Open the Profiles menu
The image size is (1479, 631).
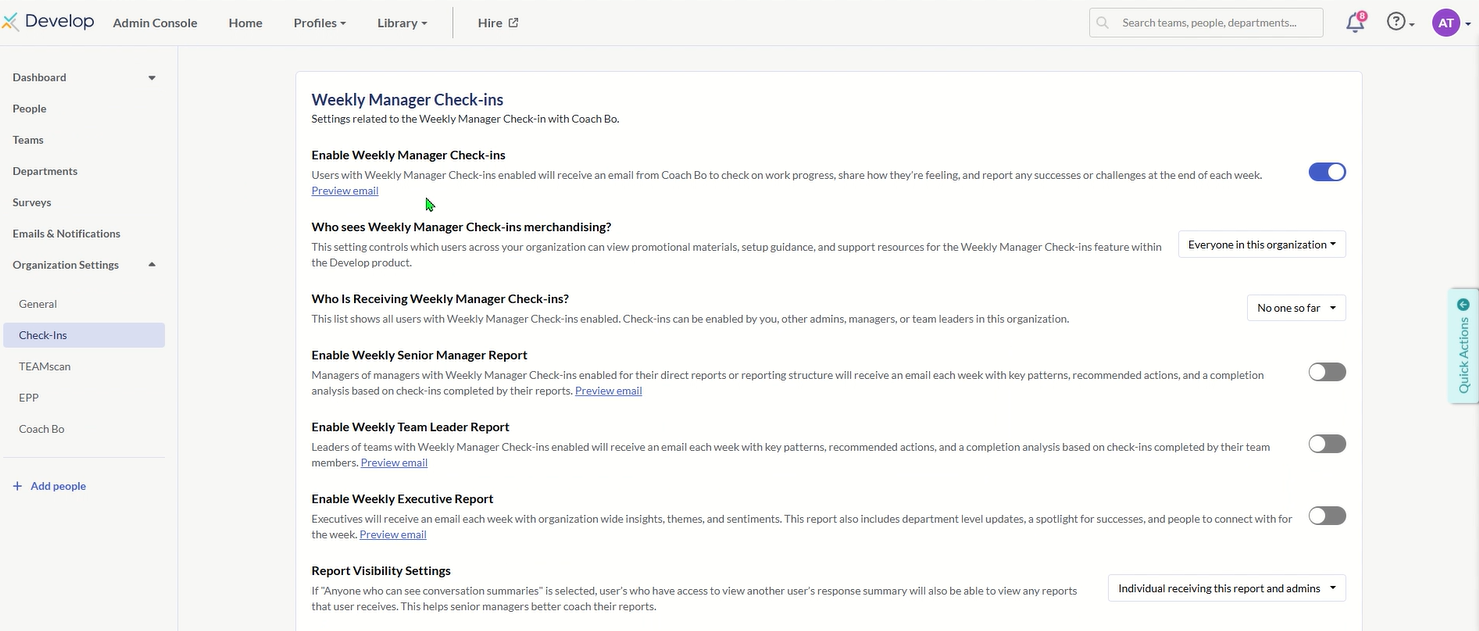click(x=319, y=23)
